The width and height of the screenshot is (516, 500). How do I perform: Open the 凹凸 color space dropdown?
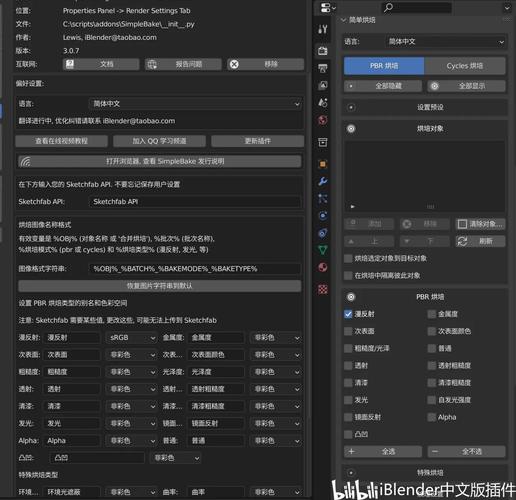coord(176,458)
